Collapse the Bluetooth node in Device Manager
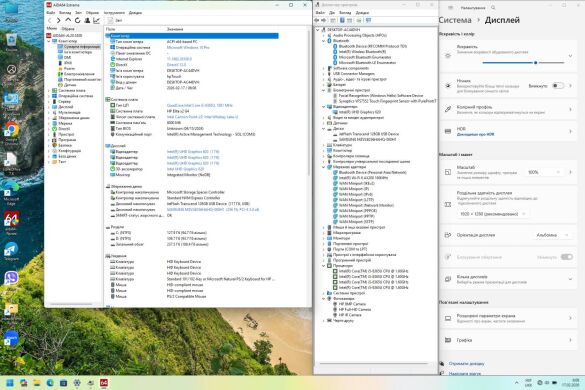Screen dimensions: 585x390 pos(323,41)
